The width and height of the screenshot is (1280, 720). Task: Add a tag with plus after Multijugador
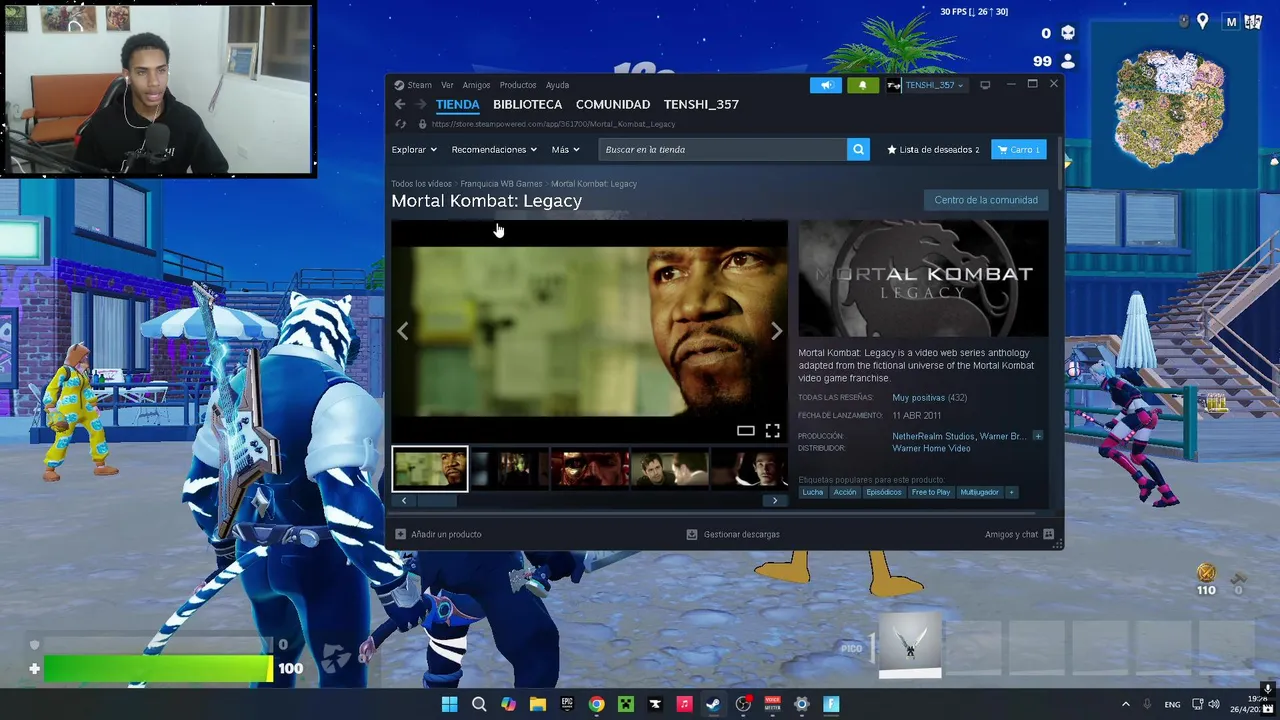pos(1011,492)
